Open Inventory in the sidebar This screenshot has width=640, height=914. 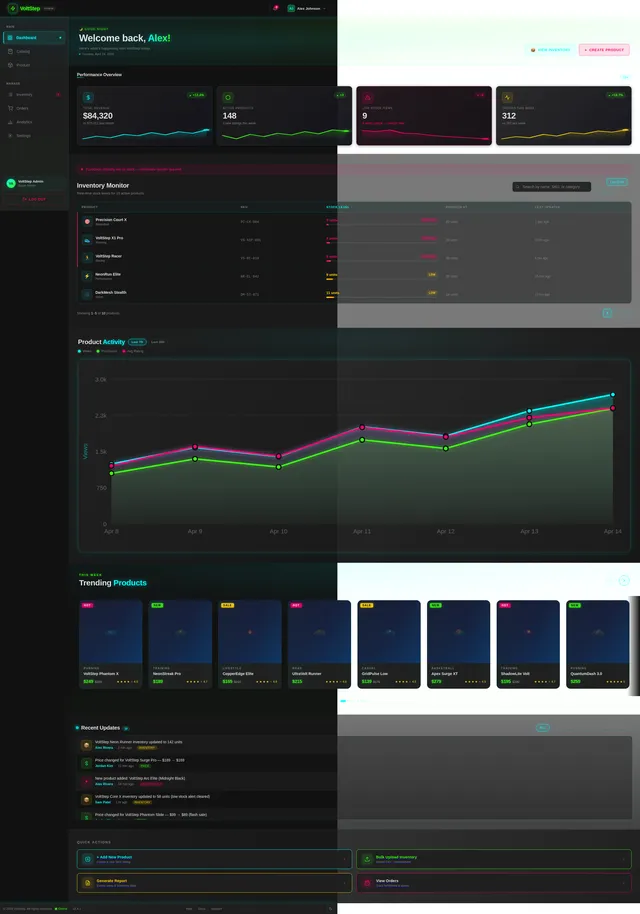pos(34,94)
